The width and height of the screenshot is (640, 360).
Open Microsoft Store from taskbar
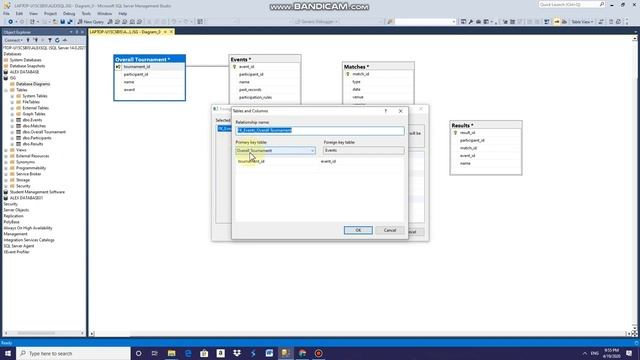click(x=204, y=353)
